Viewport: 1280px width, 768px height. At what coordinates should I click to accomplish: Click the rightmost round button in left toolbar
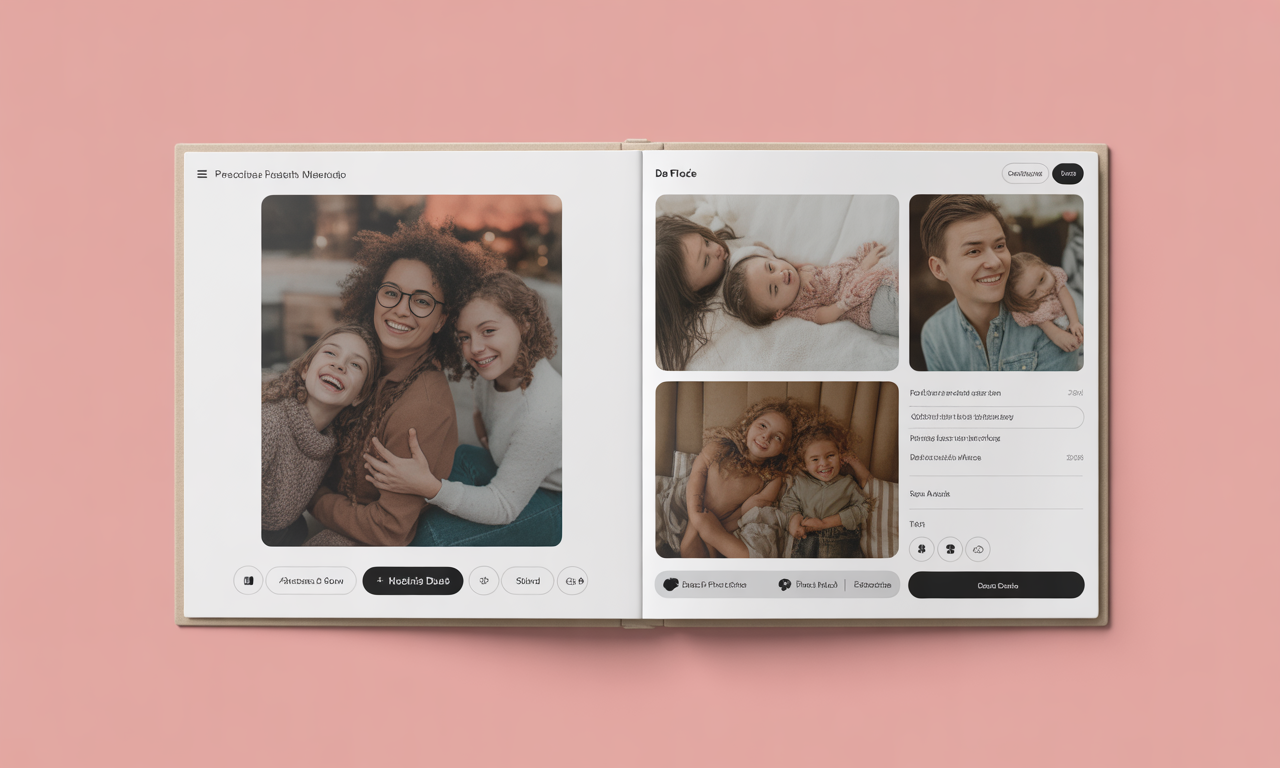[x=573, y=581]
